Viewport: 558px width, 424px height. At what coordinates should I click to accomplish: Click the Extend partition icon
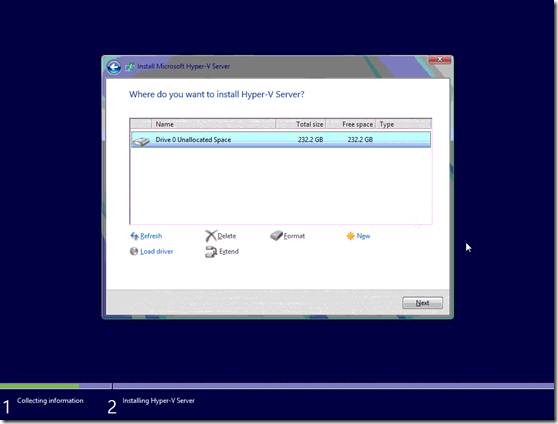click(x=211, y=252)
